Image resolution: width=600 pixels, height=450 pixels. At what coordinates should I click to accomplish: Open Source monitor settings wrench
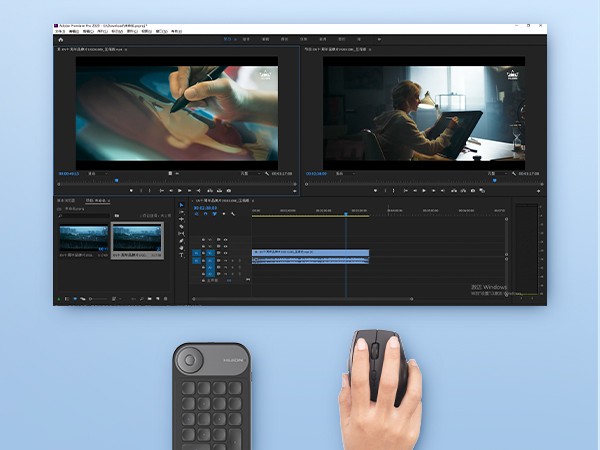click(267, 174)
